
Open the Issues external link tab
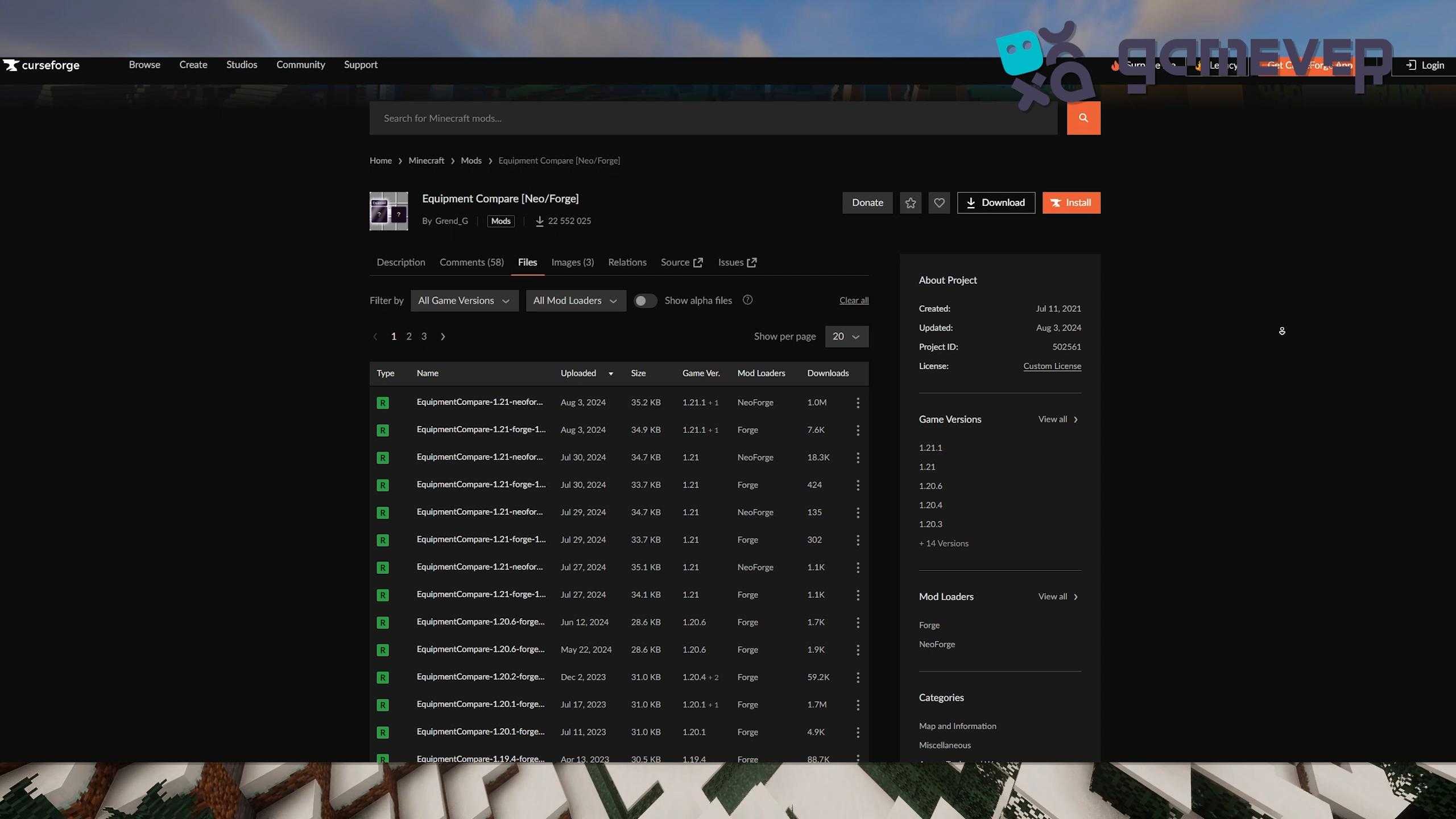[x=737, y=262]
